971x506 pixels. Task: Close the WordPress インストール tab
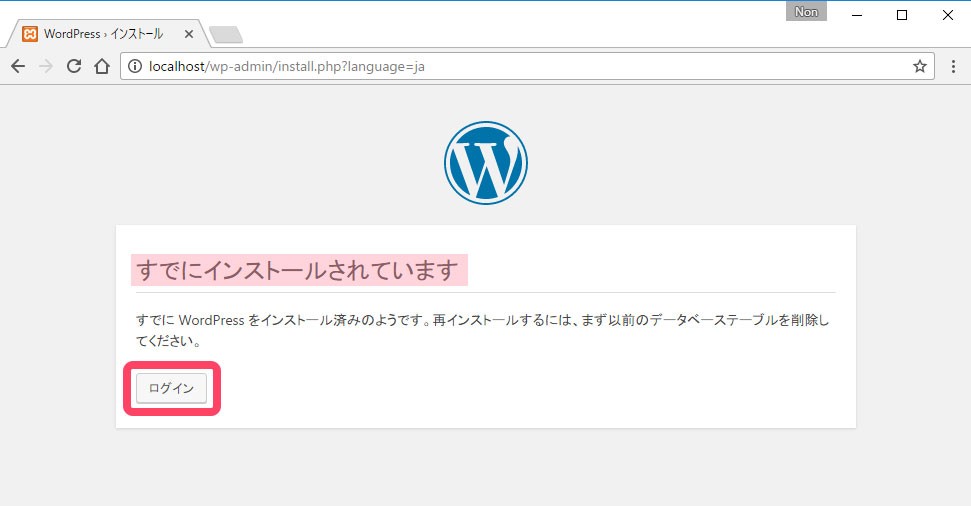[189, 34]
